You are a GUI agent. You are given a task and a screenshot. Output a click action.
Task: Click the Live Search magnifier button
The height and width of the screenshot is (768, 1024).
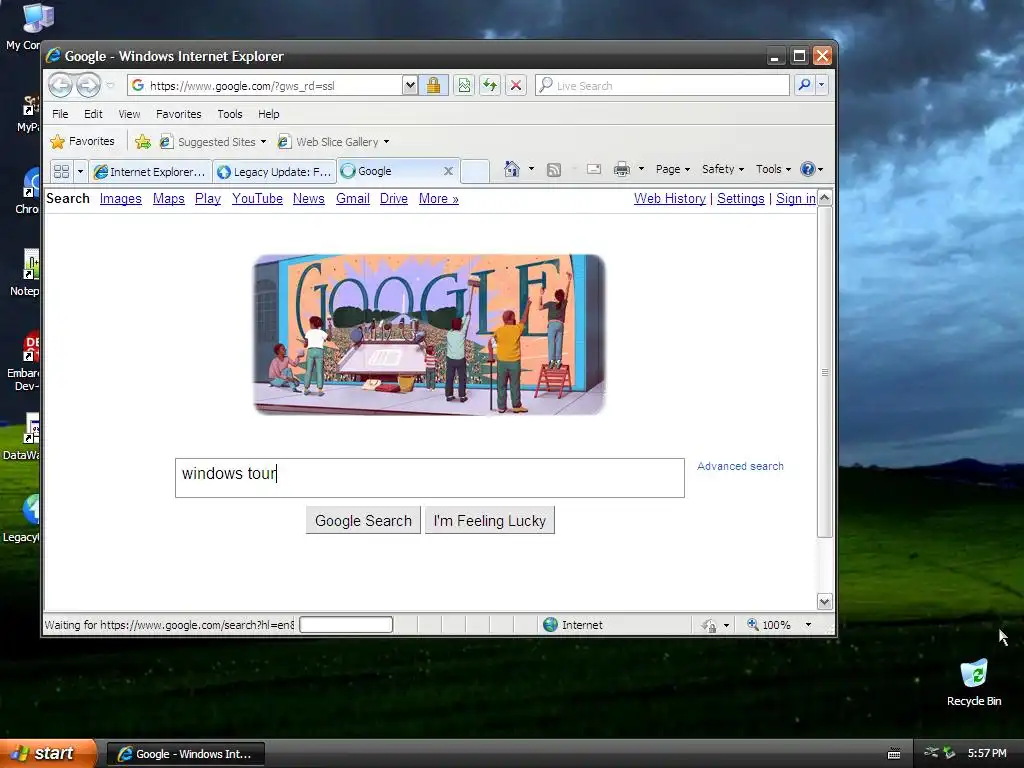805,85
